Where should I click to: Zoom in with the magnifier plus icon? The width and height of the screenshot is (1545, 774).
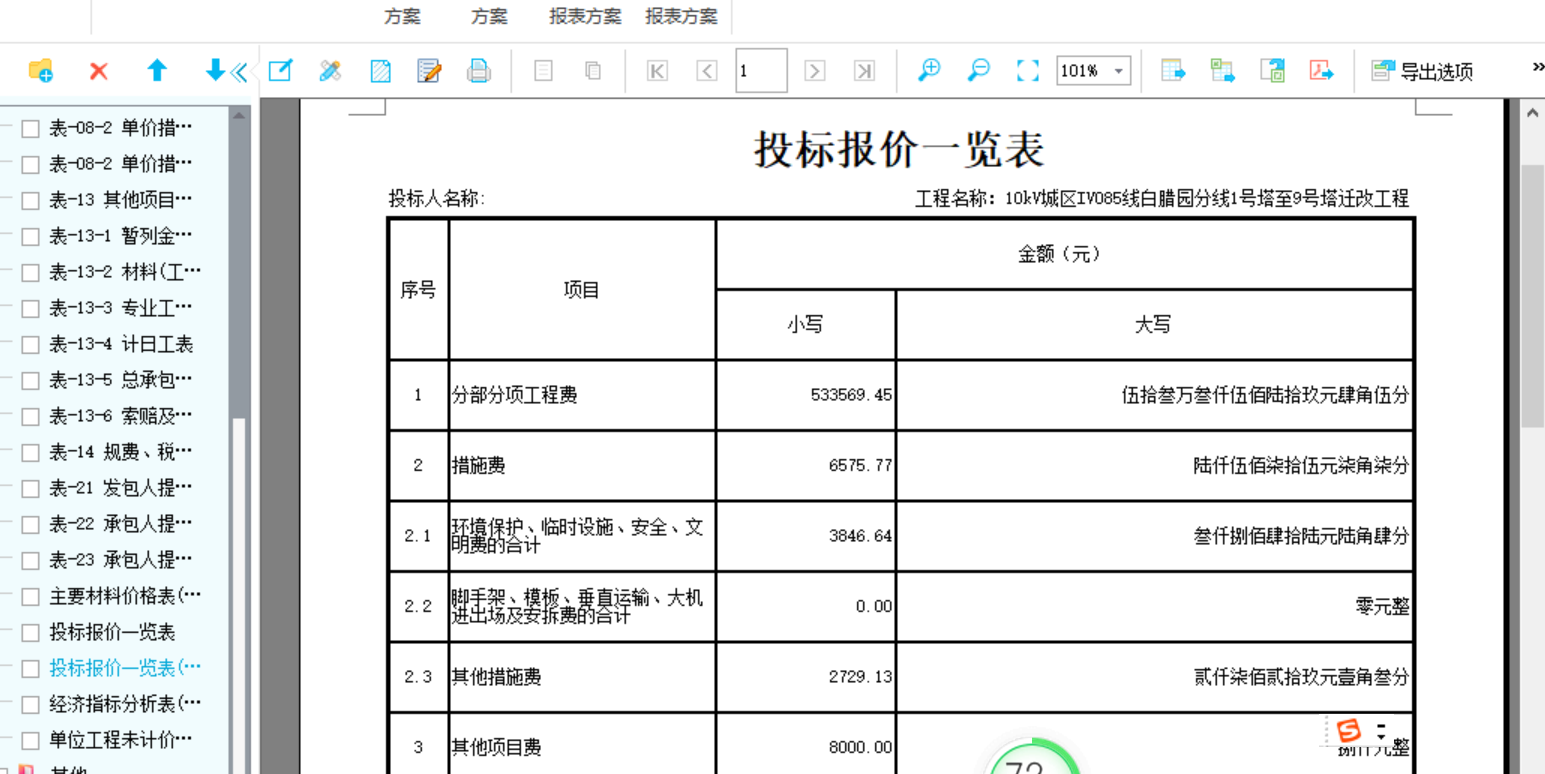coord(929,71)
